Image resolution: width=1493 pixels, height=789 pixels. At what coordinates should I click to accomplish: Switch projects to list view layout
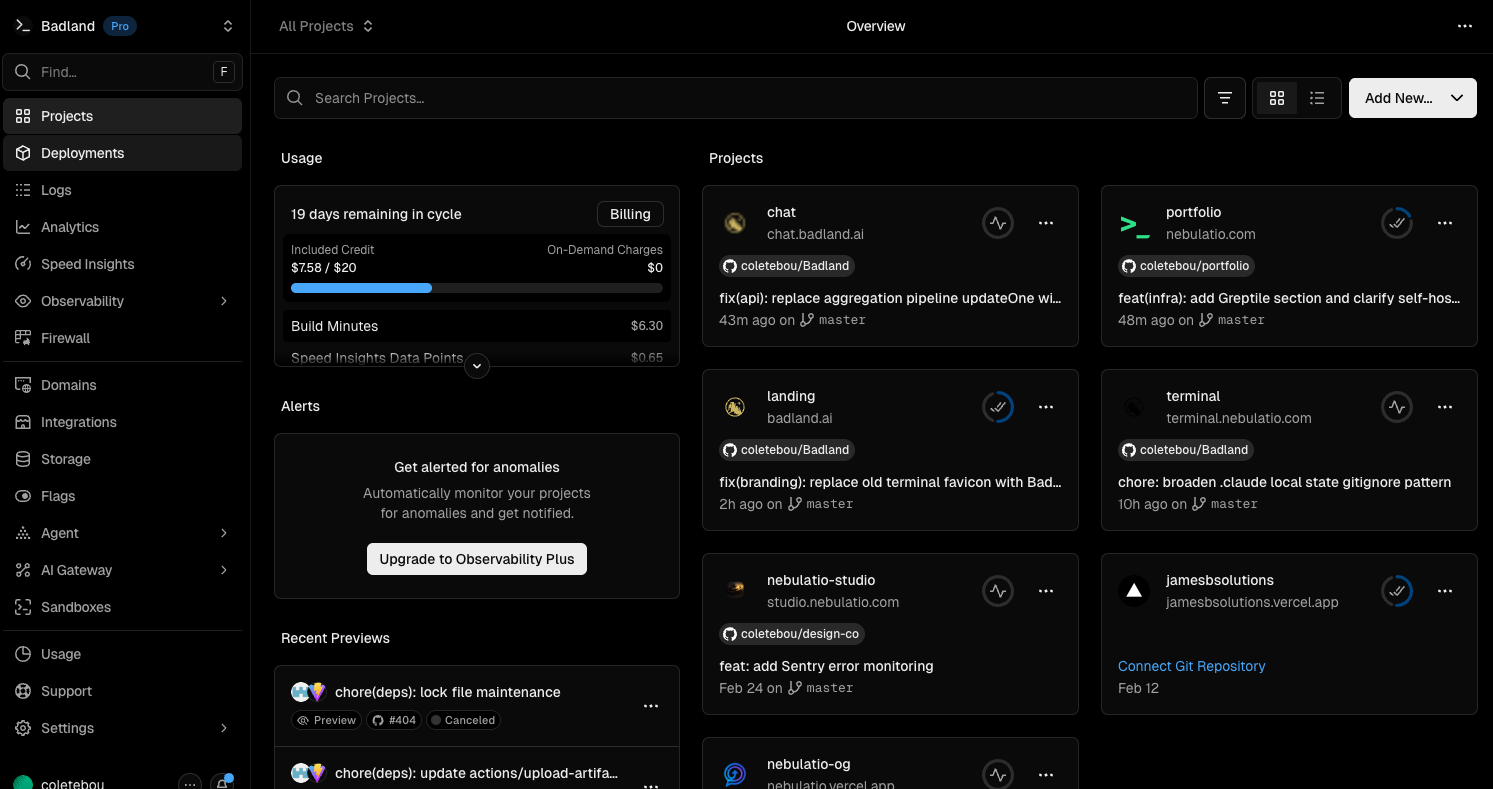tap(1317, 97)
